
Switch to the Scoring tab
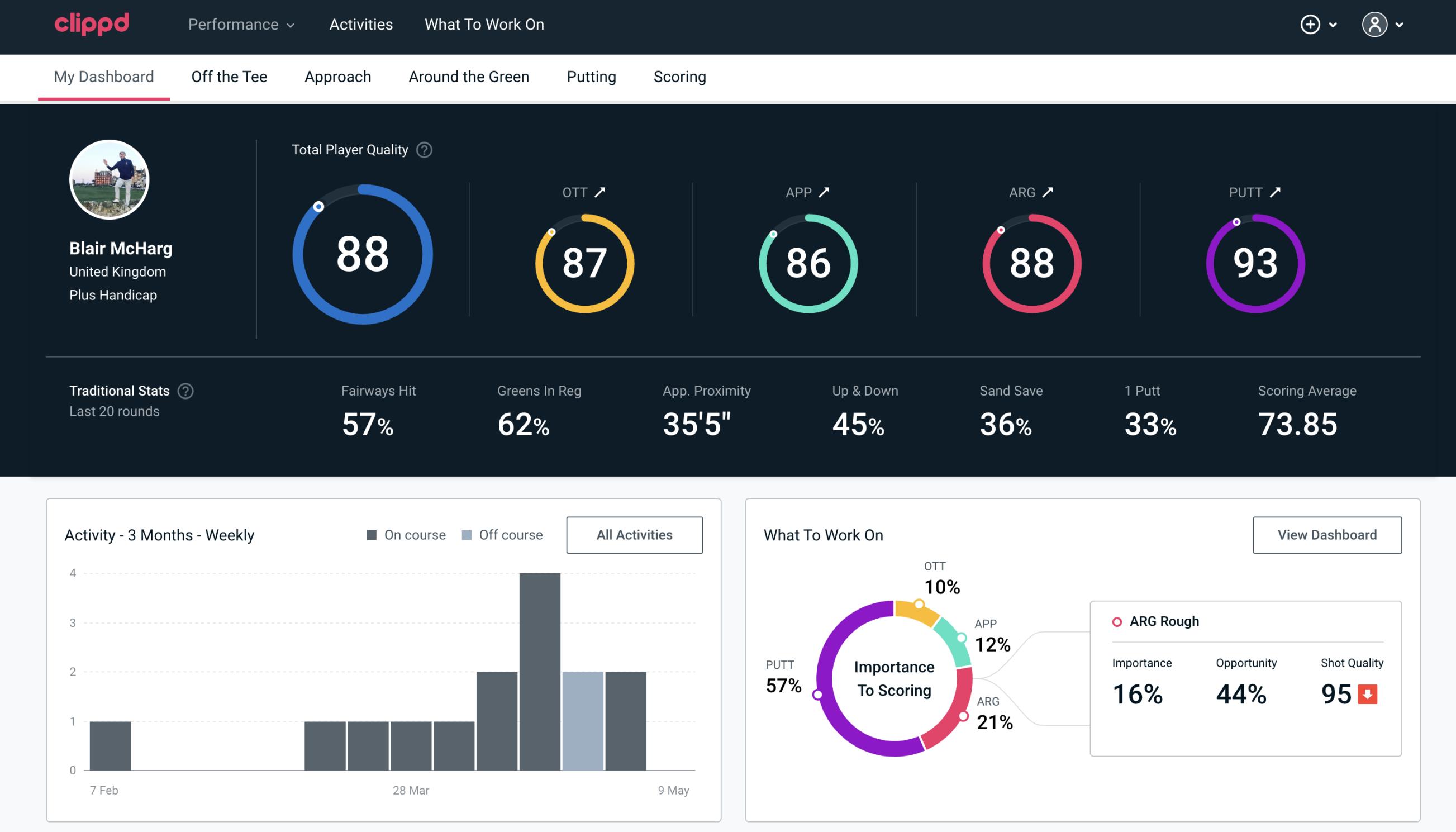point(680,75)
